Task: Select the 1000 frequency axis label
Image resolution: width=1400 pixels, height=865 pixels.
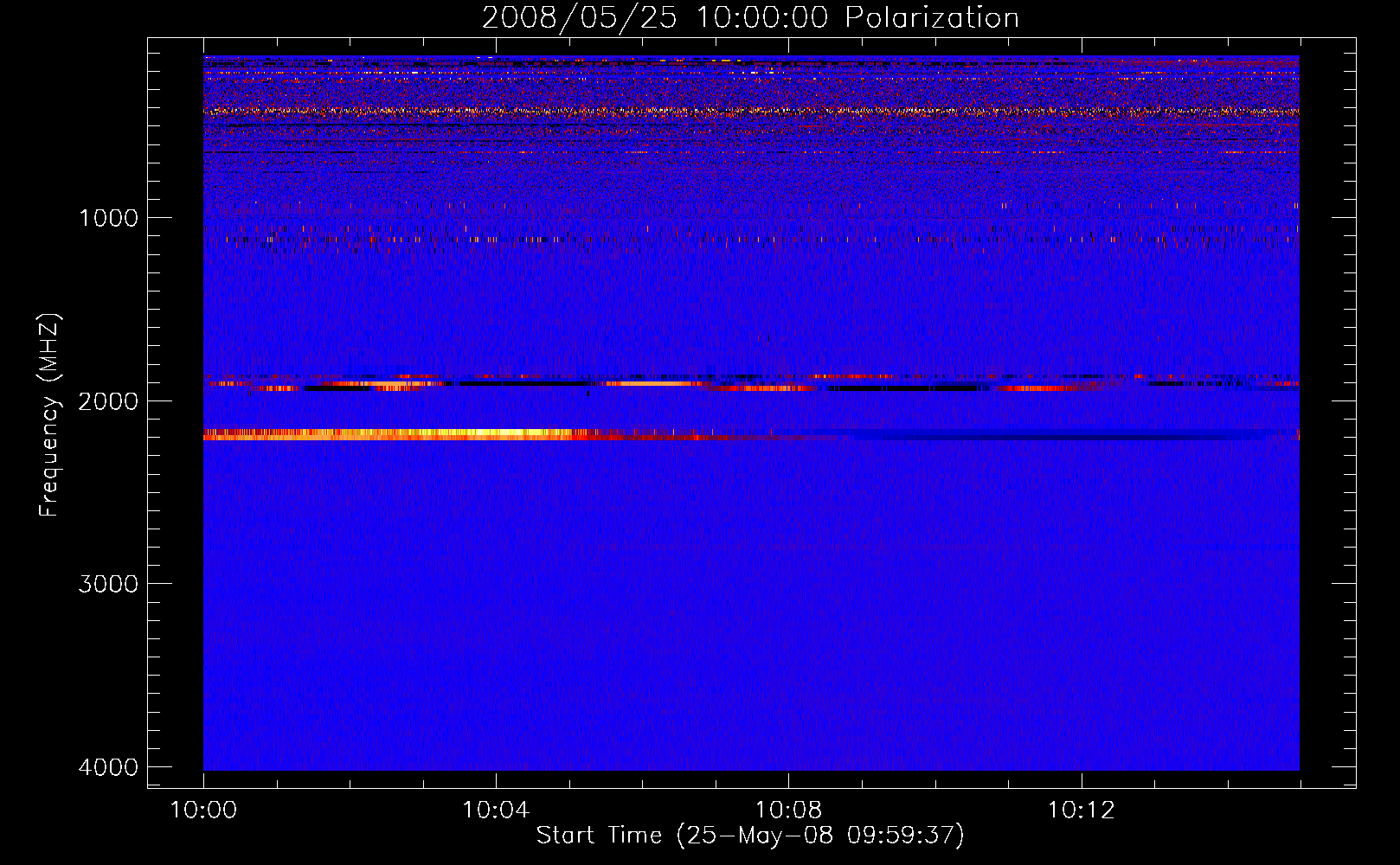Action: click(108, 218)
